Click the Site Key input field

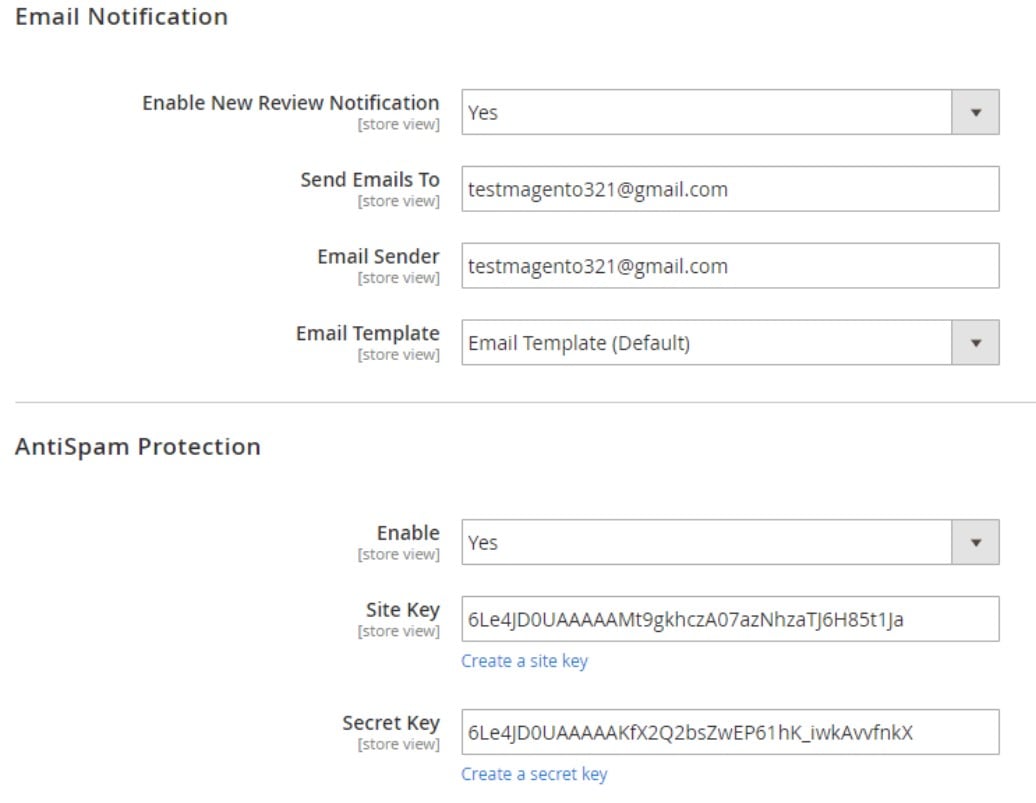tap(730, 619)
